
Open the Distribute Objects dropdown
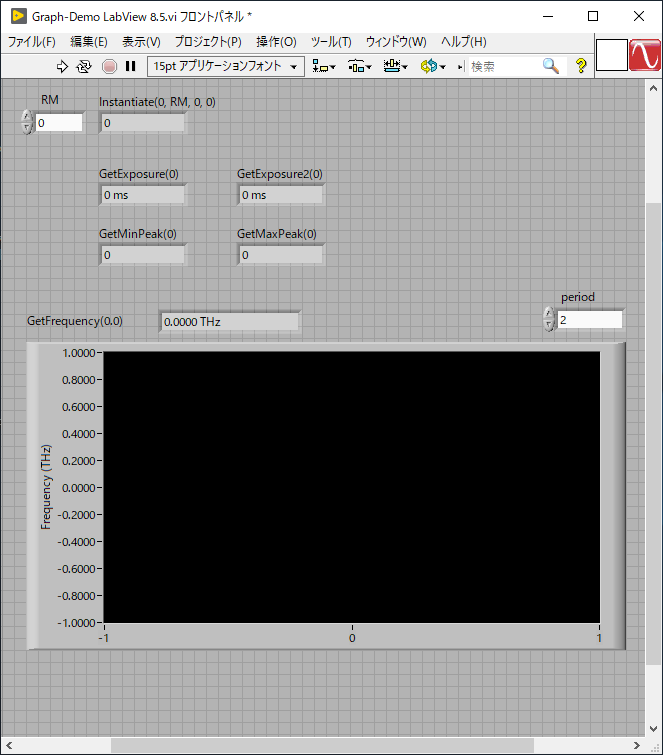[x=360, y=66]
